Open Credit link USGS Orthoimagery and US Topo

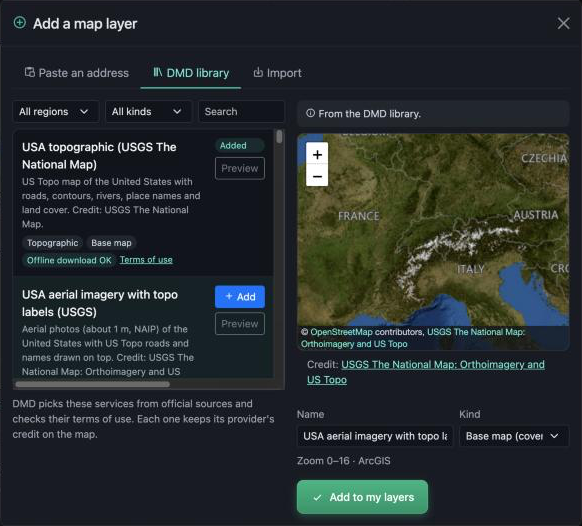pyautogui.click(x=426, y=372)
